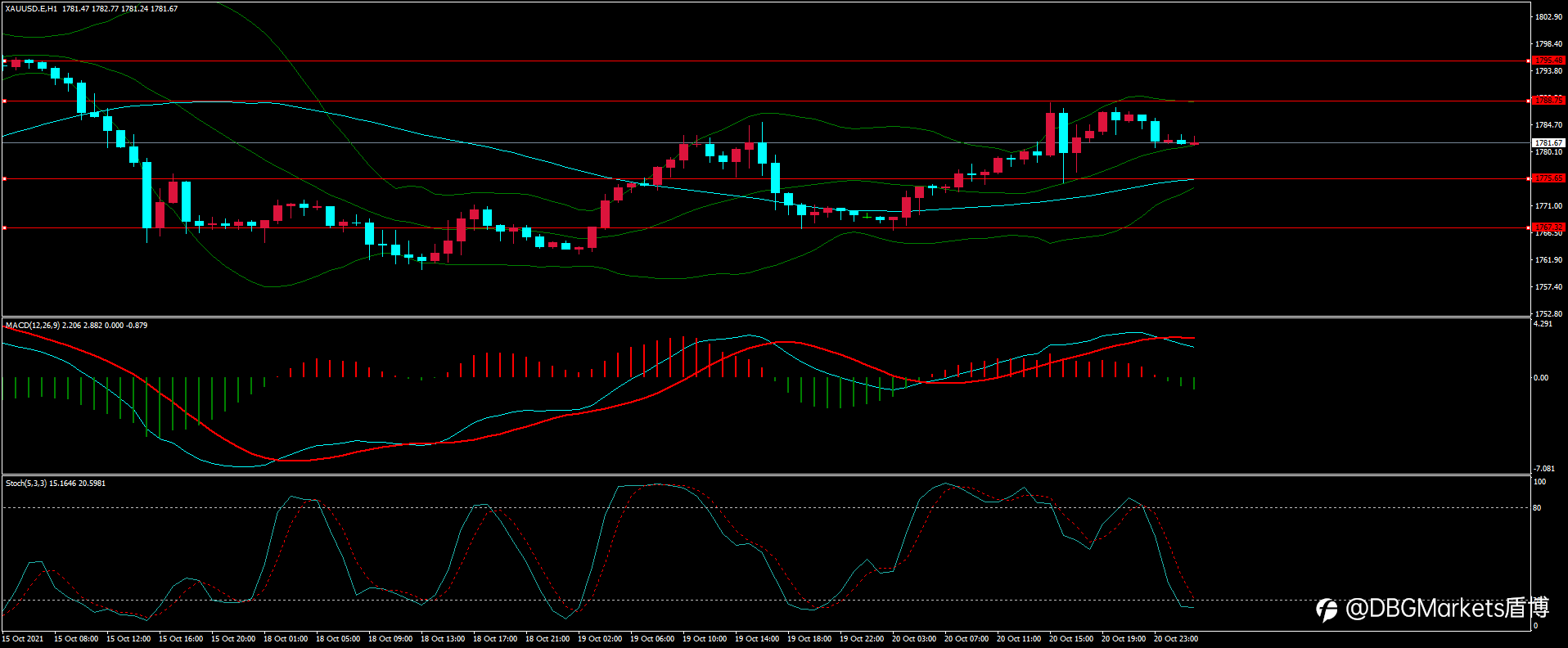Click the Stochastic 80 level scale label
This screenshot has width=1568, height=648.
click(x=1537, y=508)
